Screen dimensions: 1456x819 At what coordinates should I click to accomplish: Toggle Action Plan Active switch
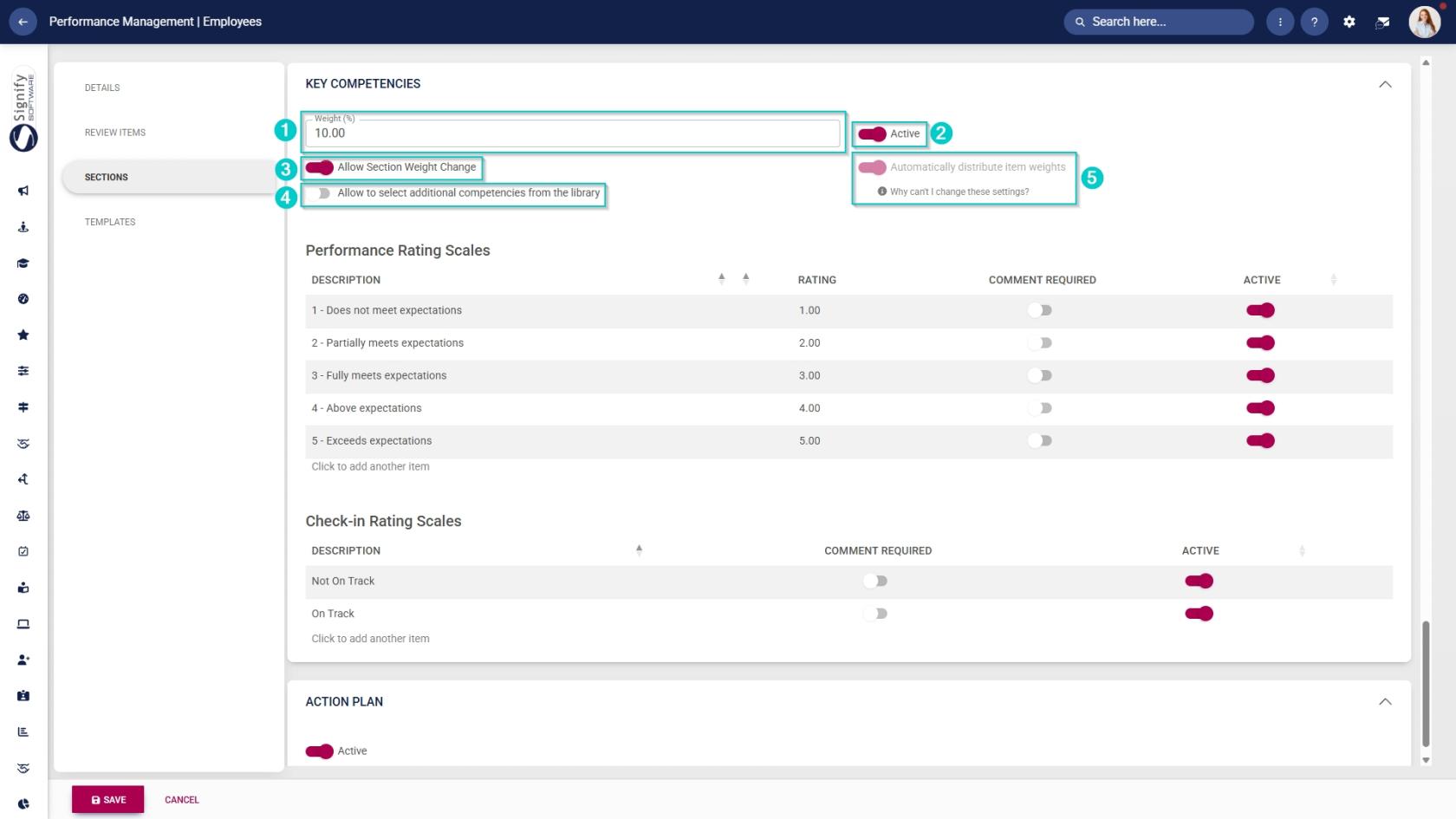319,751
